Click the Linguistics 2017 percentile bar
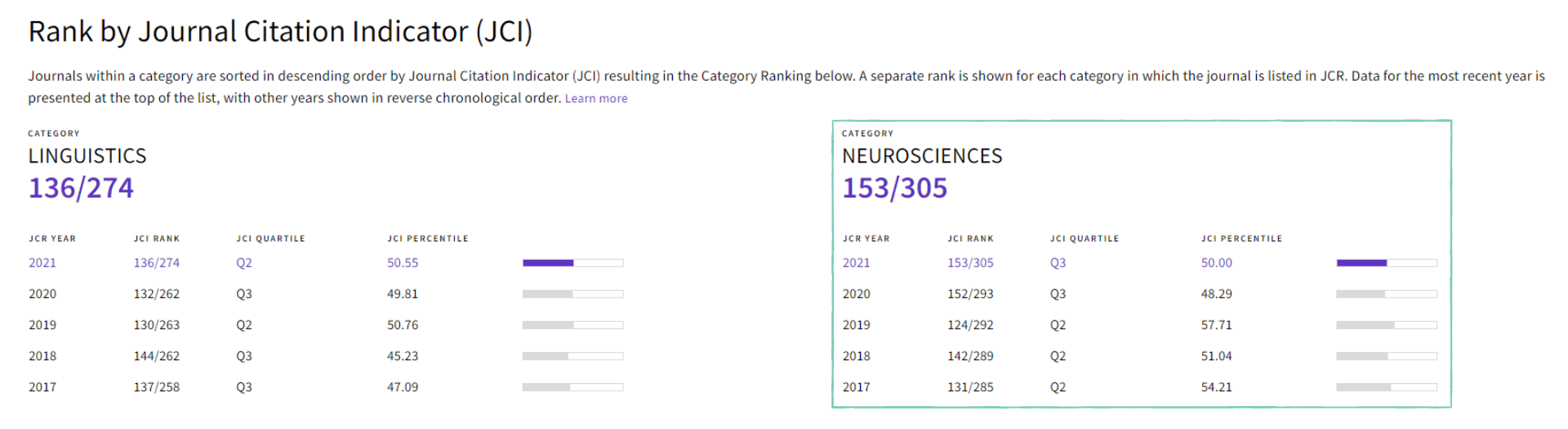This screenshot has height=429, width=1568. tap(572, 387)
